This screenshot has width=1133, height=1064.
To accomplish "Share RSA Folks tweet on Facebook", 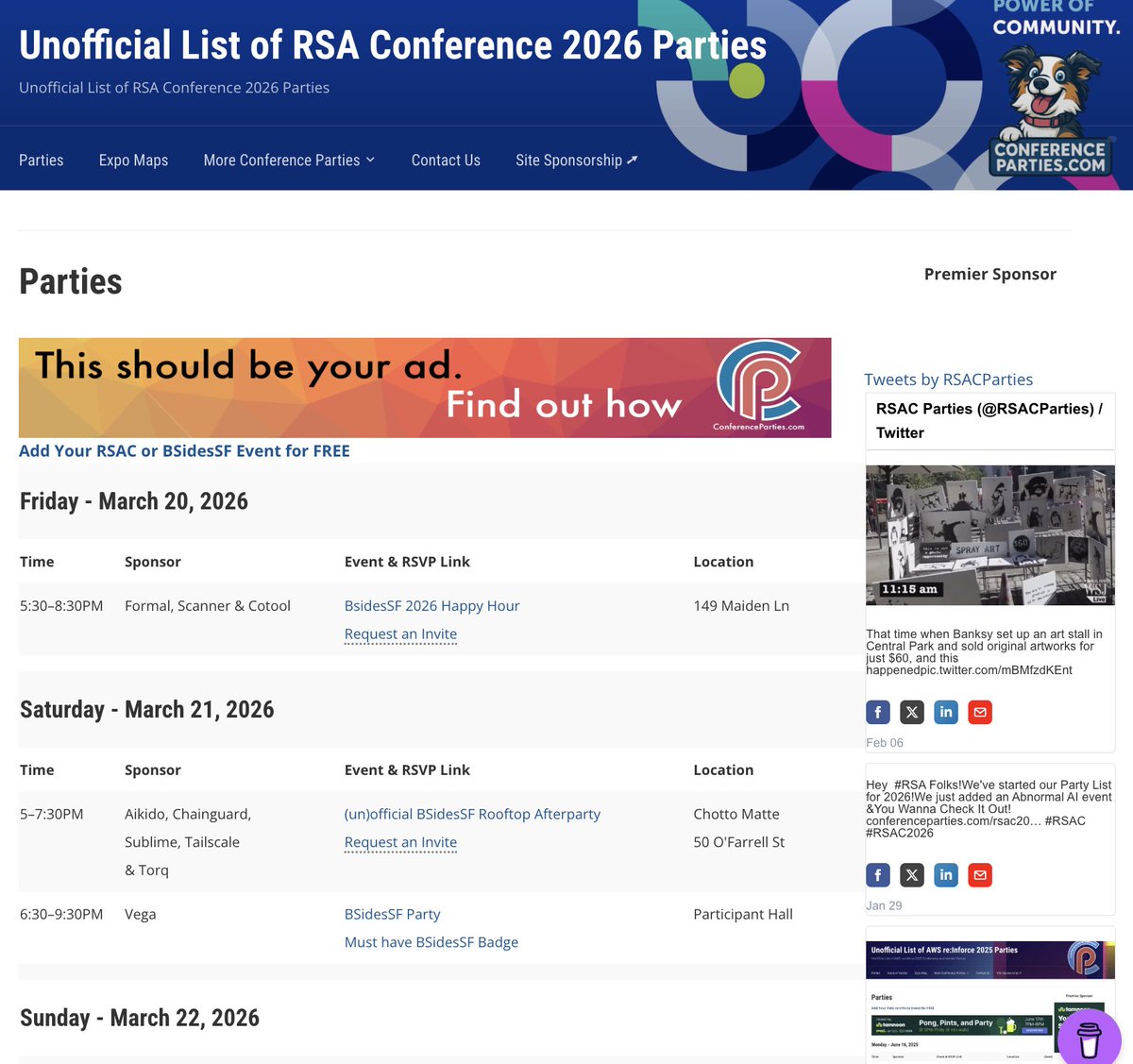I will click(878, 875).
